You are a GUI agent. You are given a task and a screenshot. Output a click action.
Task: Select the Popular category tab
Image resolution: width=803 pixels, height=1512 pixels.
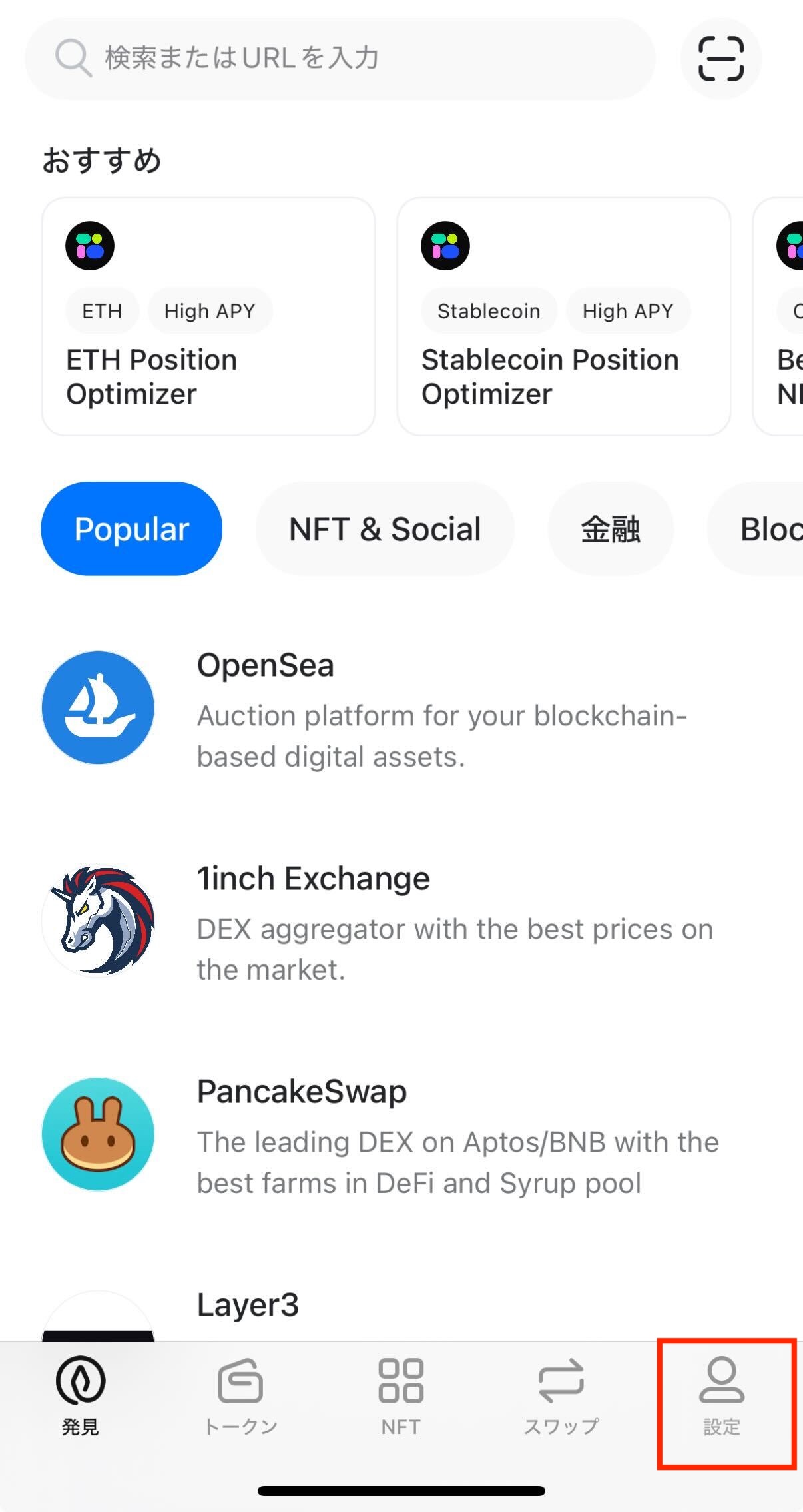(132, 529)
